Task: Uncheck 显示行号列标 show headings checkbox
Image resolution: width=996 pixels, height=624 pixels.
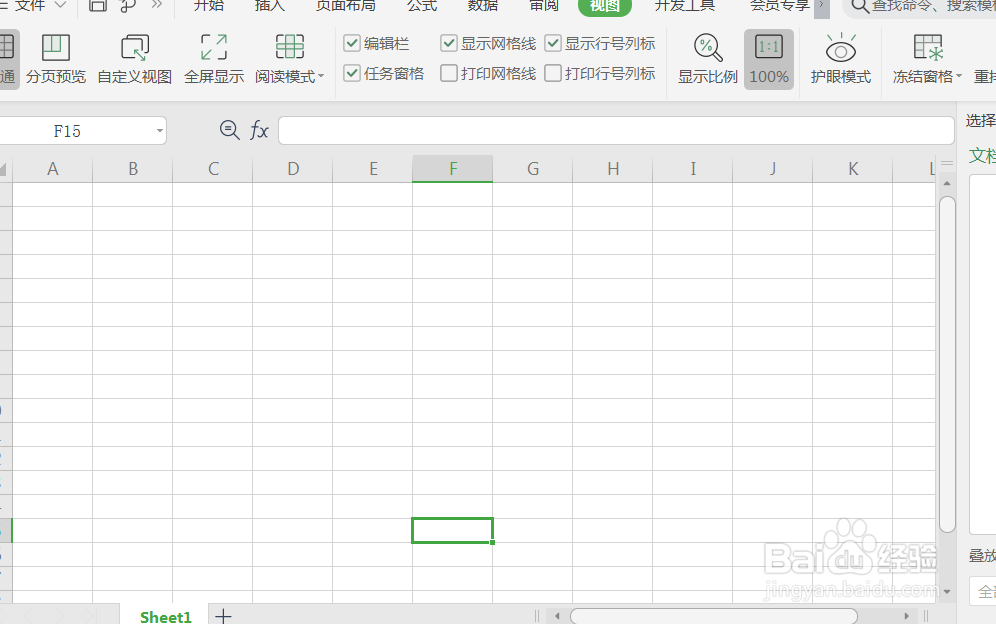Action: point(553,43)
